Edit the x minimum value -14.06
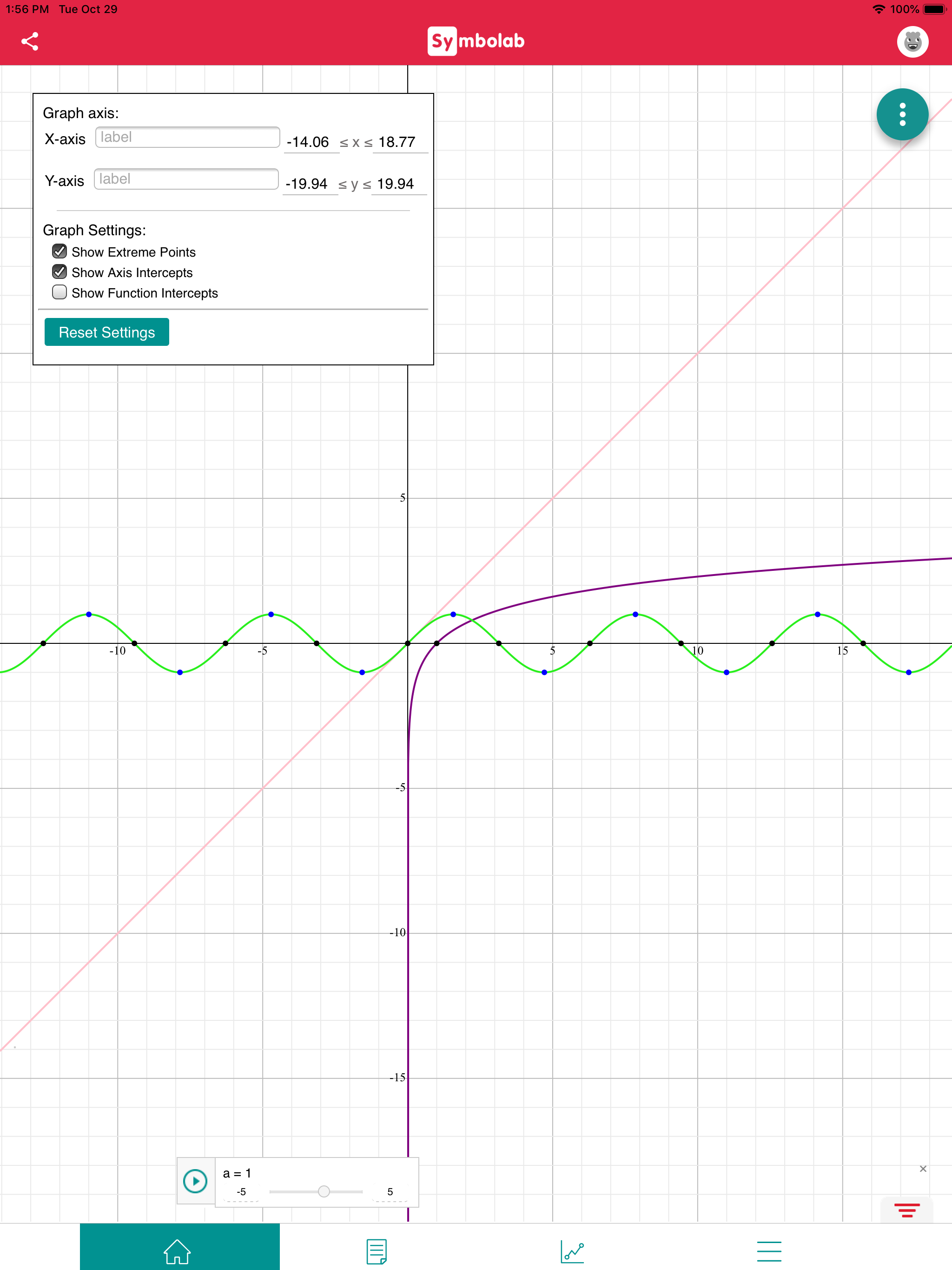The width and height of the screenshot is (952, 1270). [x=312, y=142]
